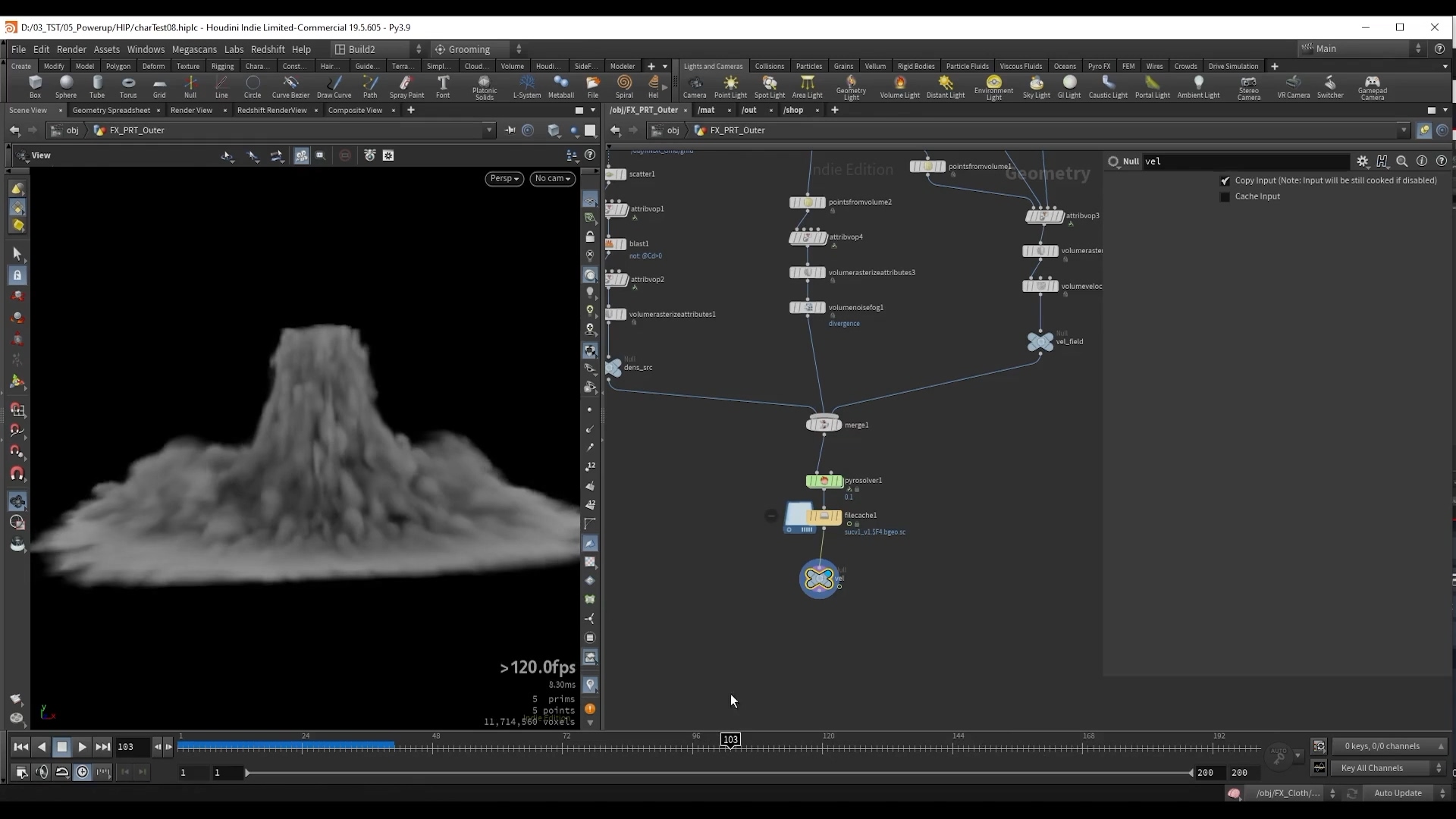The height and width of the screenshot is (819, 1456).
Task: Toggle Cache Input checkbox in properties
Action: pyautogui.click(x=1225, y=196)
